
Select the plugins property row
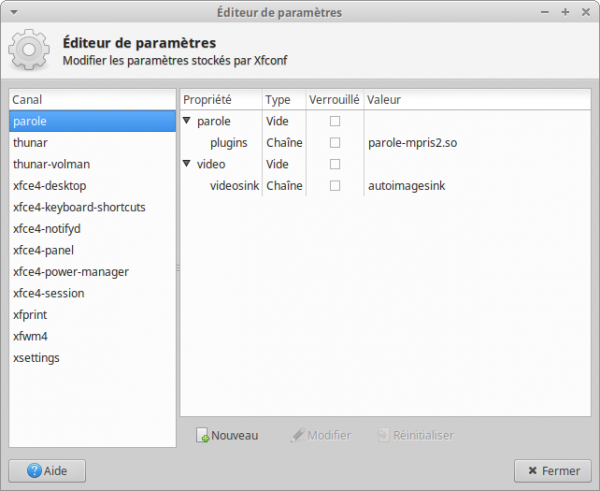pyautogui.click(x=229, y=143)
